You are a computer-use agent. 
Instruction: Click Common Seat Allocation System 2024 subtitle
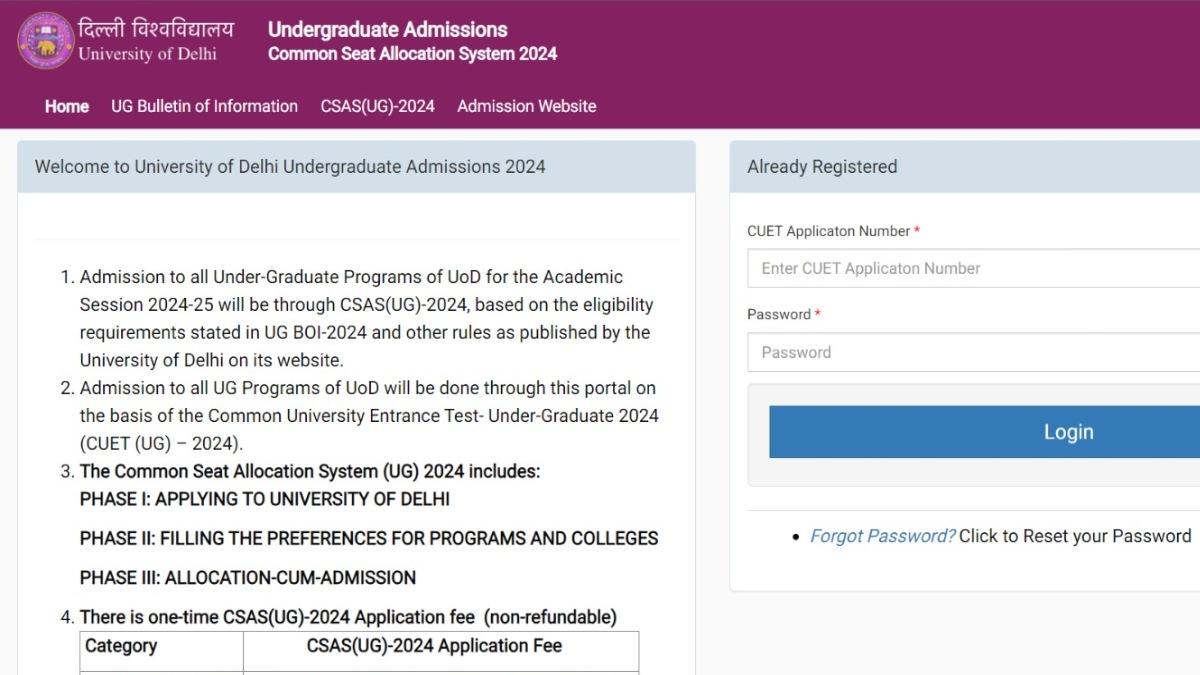[x=412, y=54]
